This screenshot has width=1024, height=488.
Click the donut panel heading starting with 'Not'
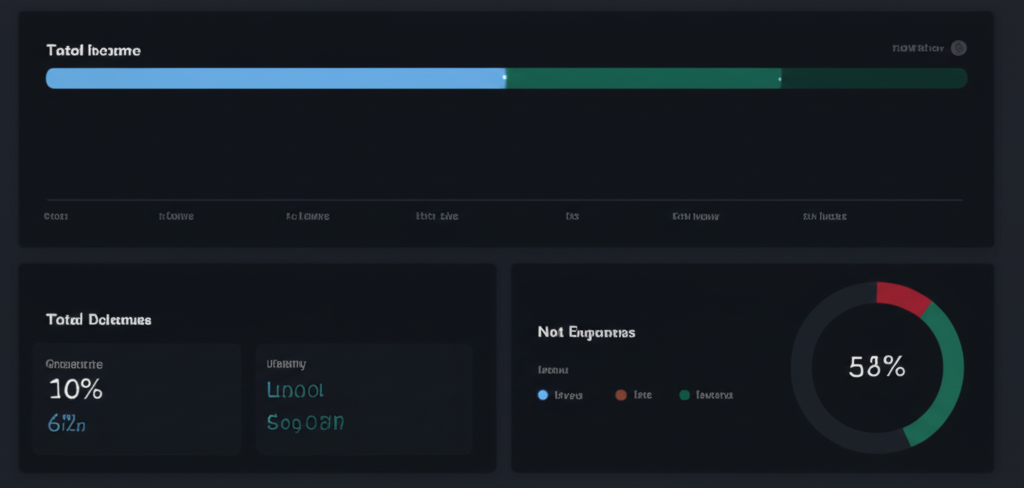(x=586, y=333)
